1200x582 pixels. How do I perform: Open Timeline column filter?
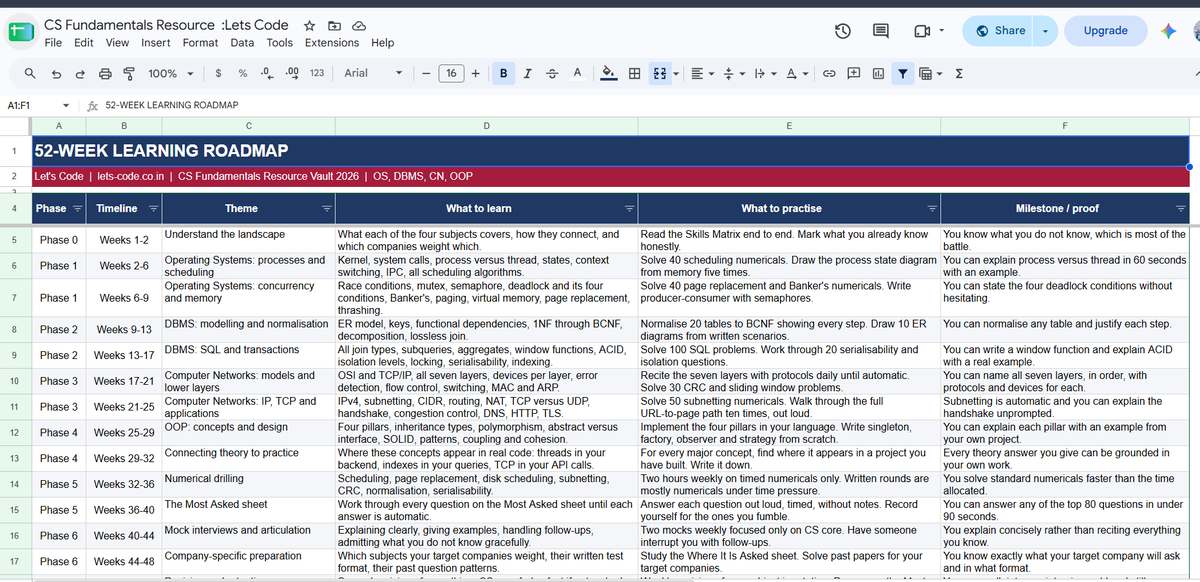point(153,209)
